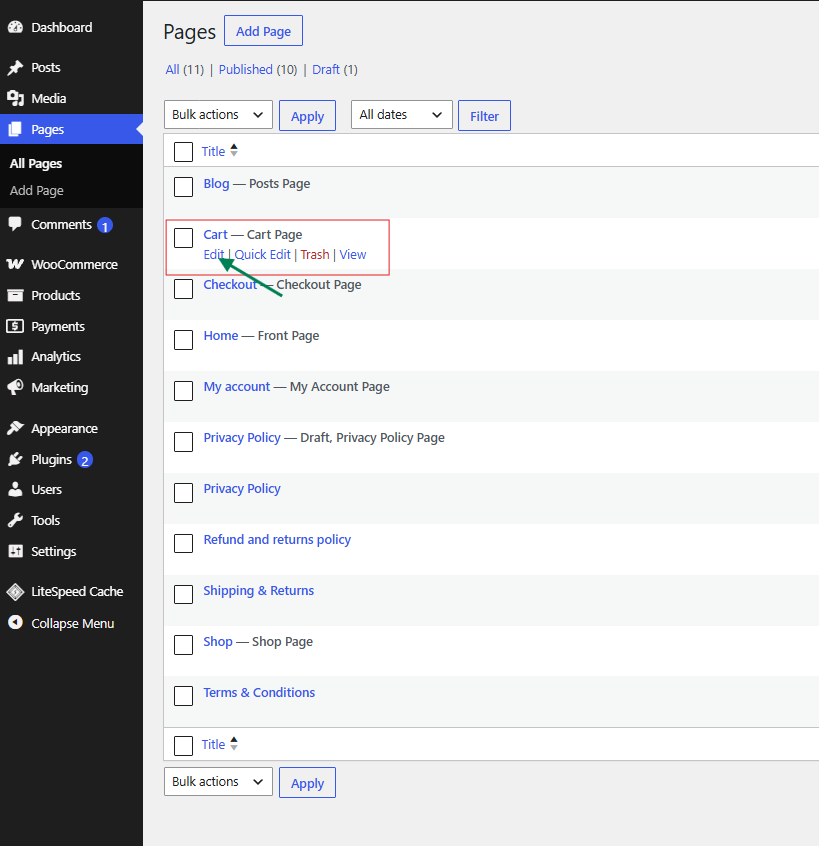Check the Blog page checkbox
819x846 pixels.
click(183, 187)
